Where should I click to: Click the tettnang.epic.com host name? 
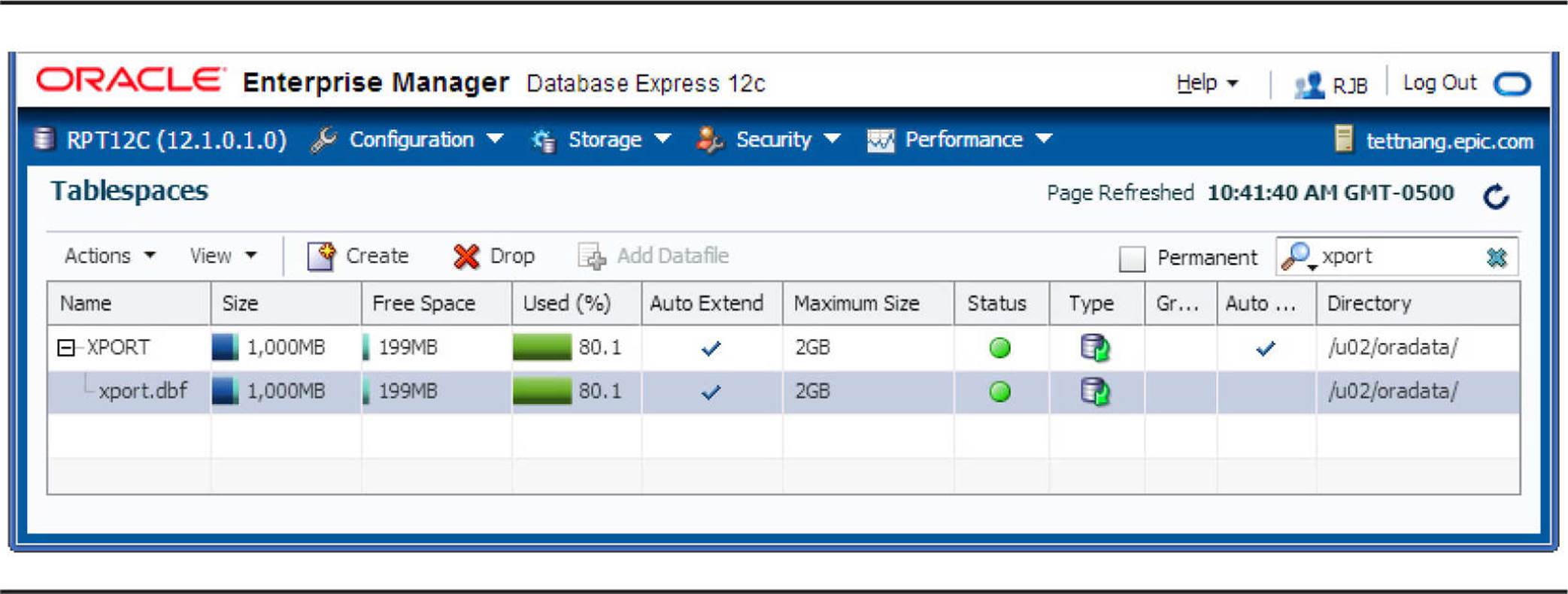tap(1449, 141)
